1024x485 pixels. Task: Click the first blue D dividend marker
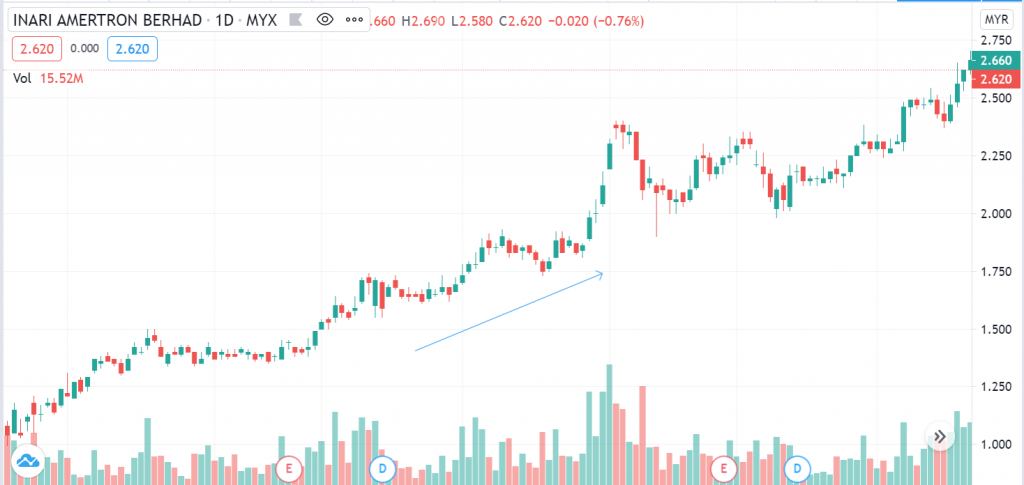(x=381, y=467)
